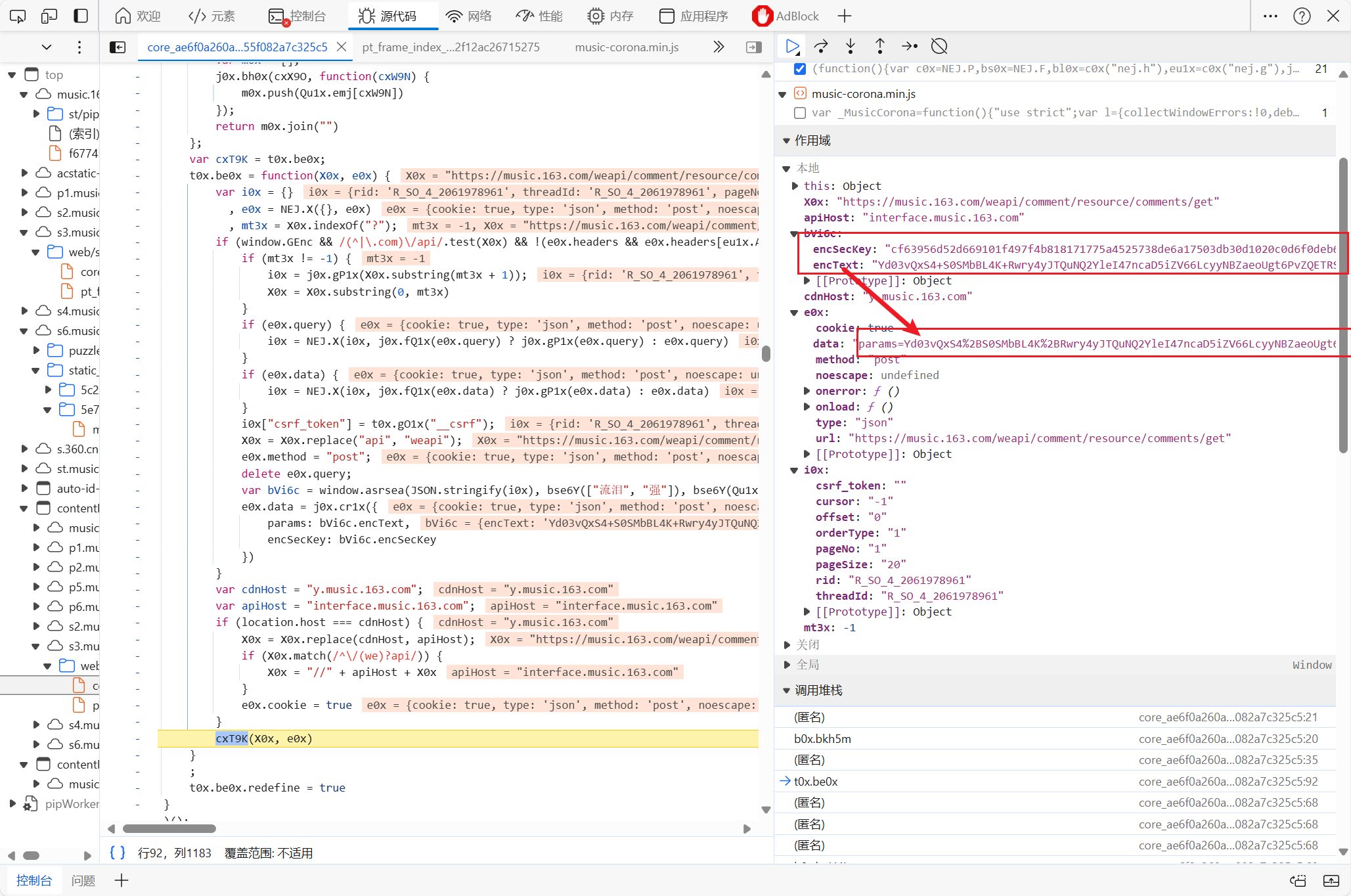1351x896 pixels.
Task: Click the navigator horizontal scrollbar thumb
Action: 31,855
